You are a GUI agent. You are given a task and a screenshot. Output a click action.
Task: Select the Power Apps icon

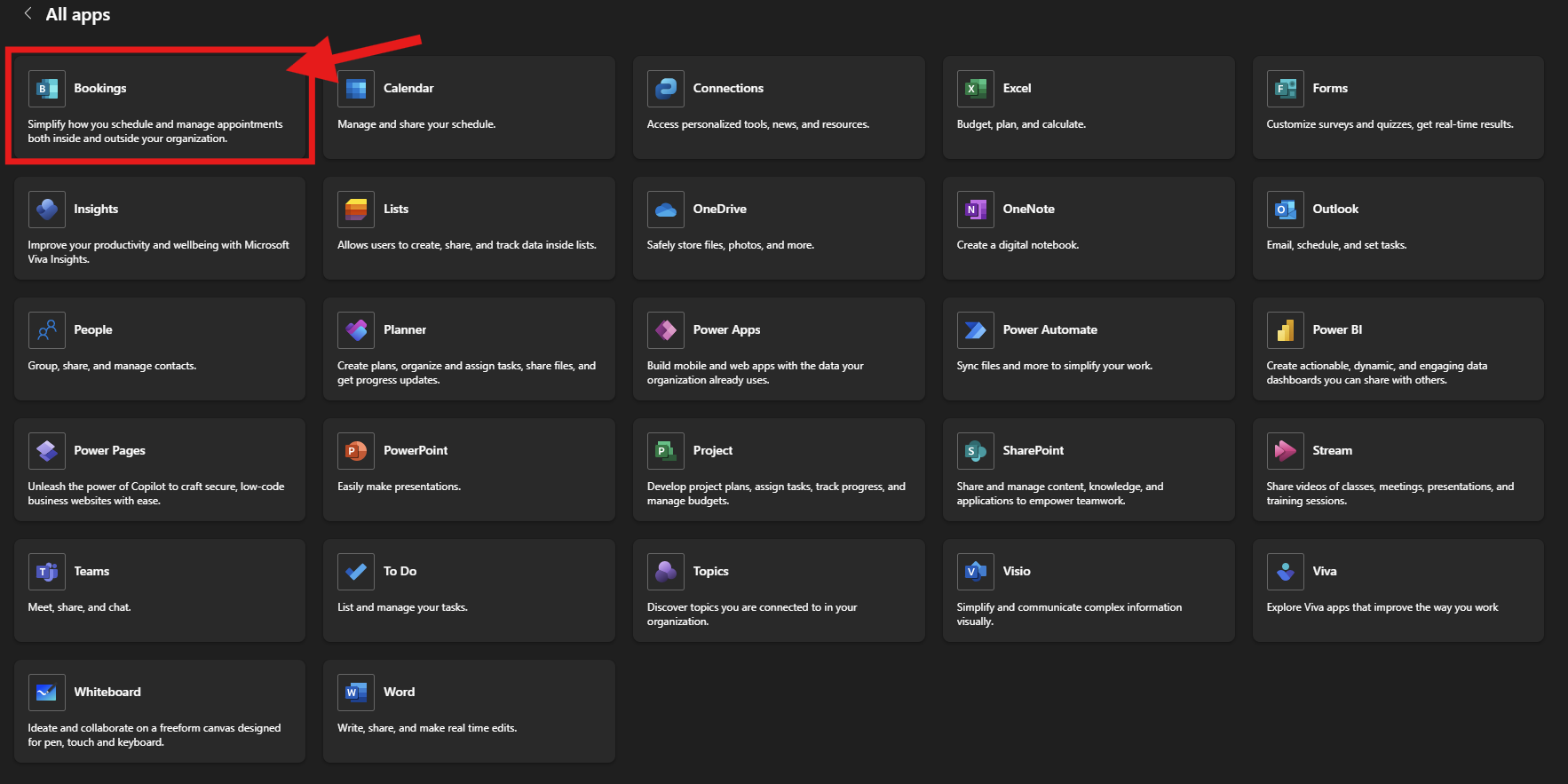pyautogui.click(x=666, y=330)
